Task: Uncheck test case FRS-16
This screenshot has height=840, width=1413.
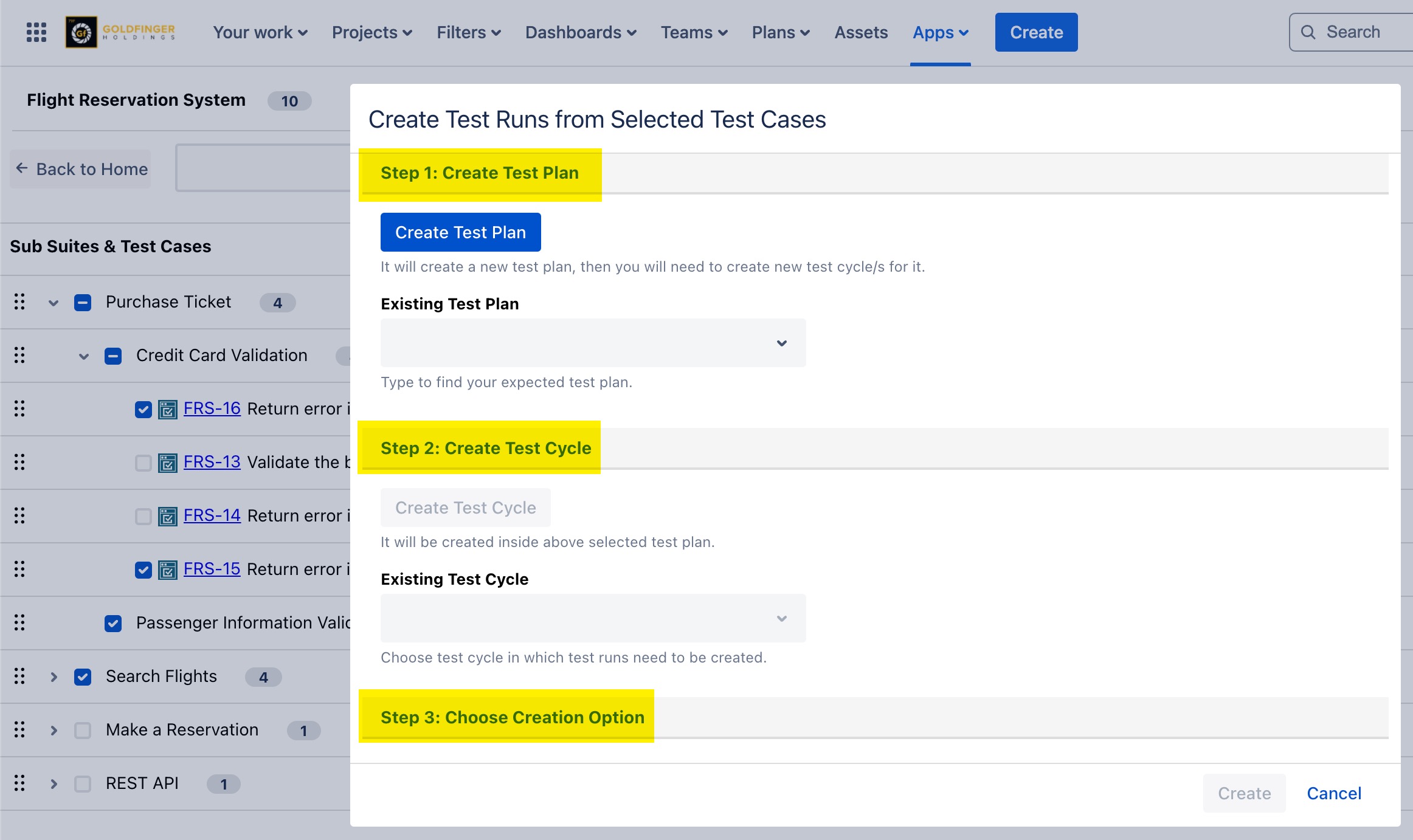Action: pyautogui.click(x=143, y=409)
